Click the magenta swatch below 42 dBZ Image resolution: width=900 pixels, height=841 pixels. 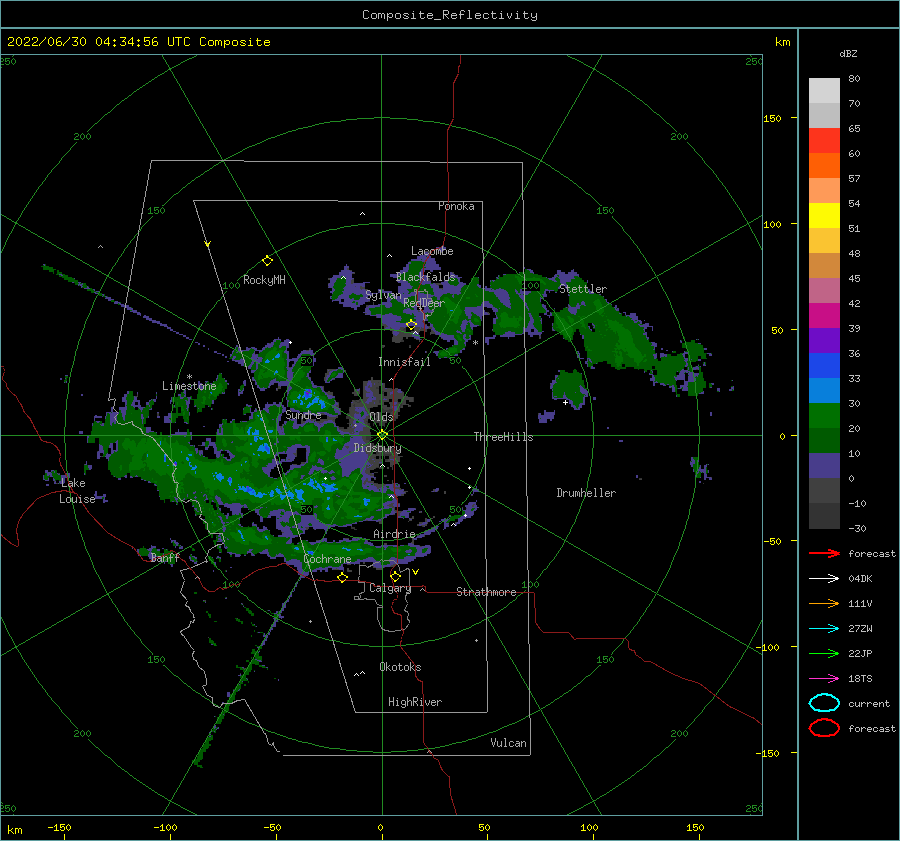click(x=824, y=315)
